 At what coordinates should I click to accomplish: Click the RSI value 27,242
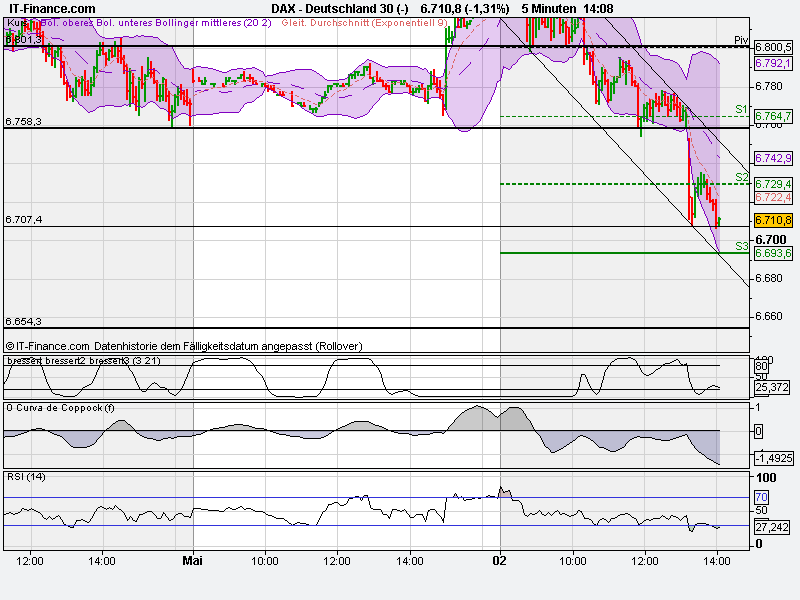(x=772, y=527)
